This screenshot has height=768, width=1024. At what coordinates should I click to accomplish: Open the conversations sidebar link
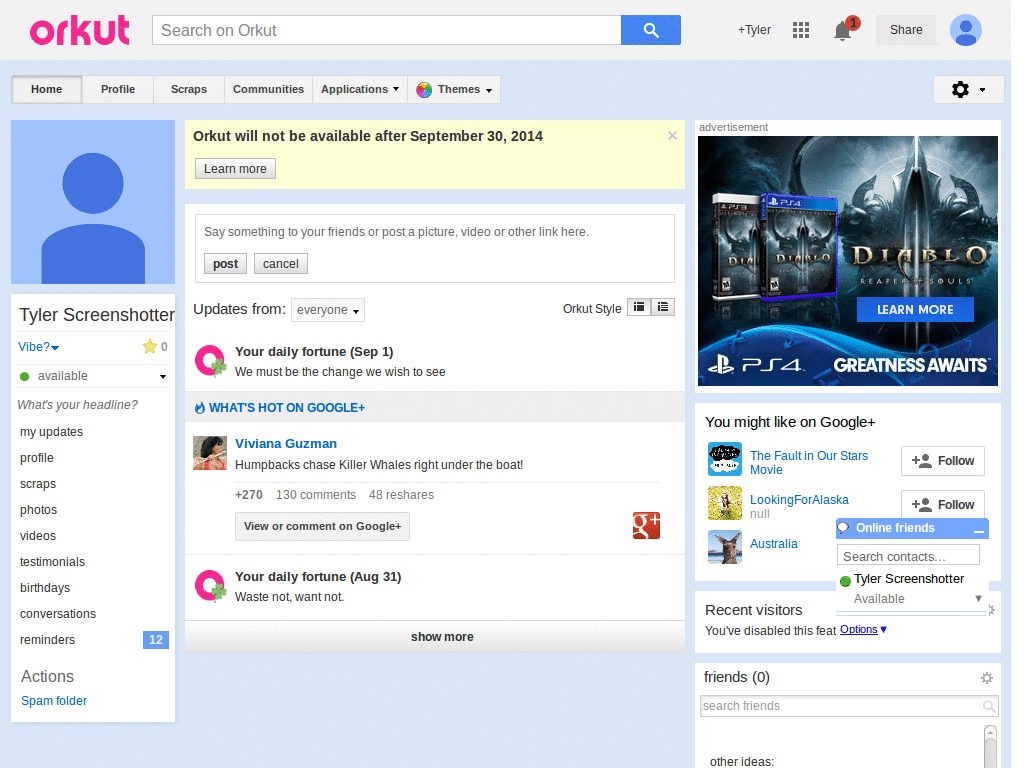58,614
